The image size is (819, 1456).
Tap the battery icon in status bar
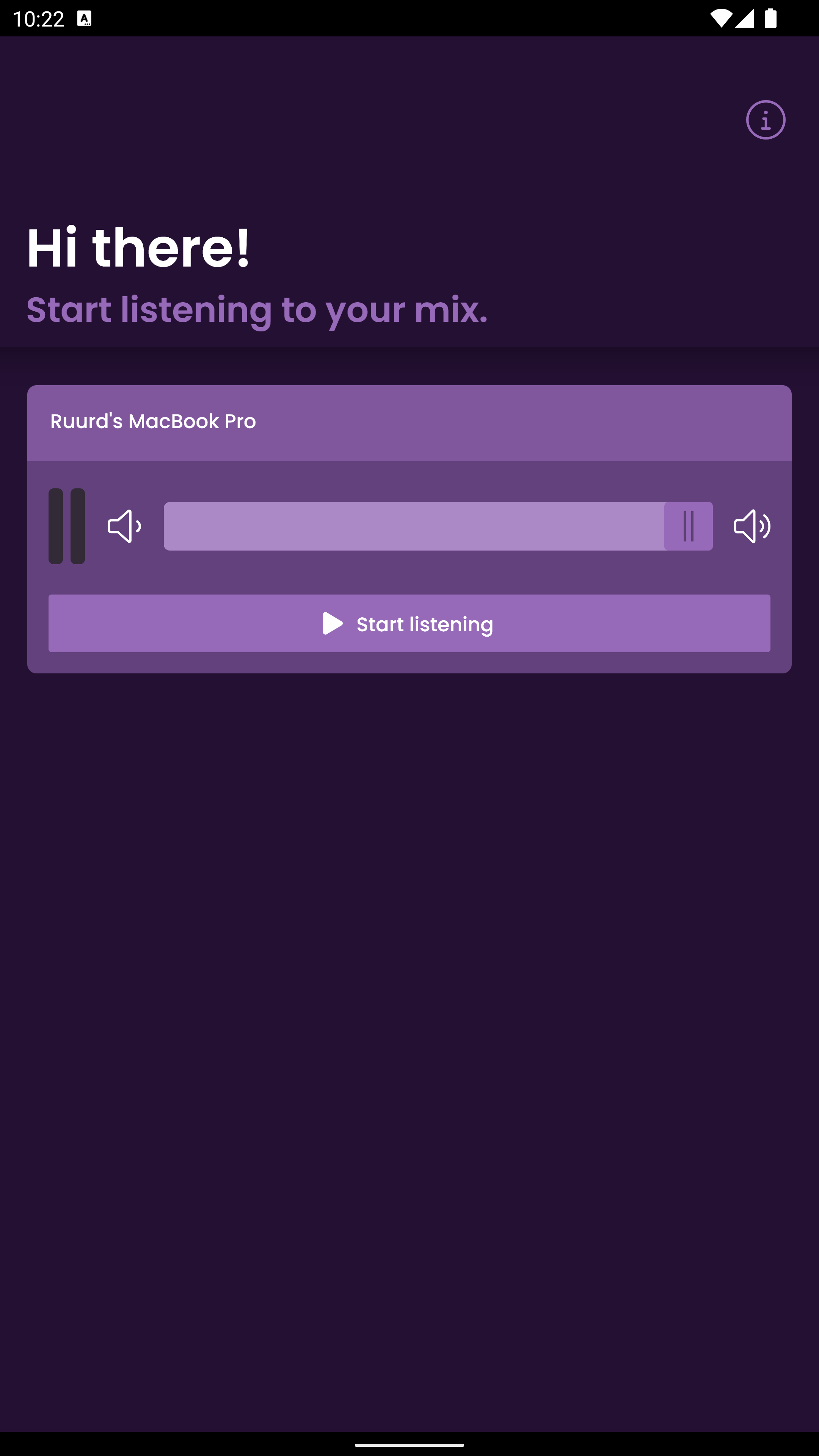click(x=770, y=19)
